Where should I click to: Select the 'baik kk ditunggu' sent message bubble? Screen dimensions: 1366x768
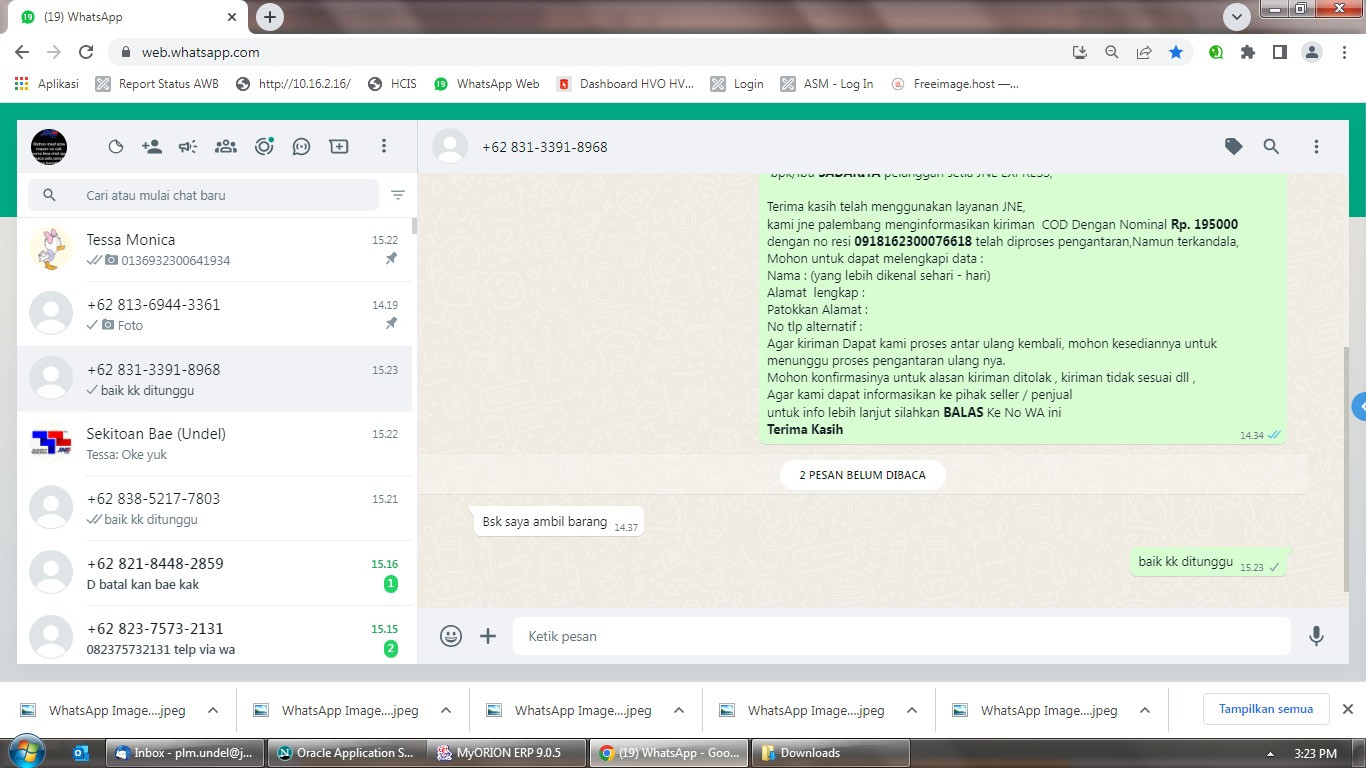pyautogui.click(x=1209, y=562)
